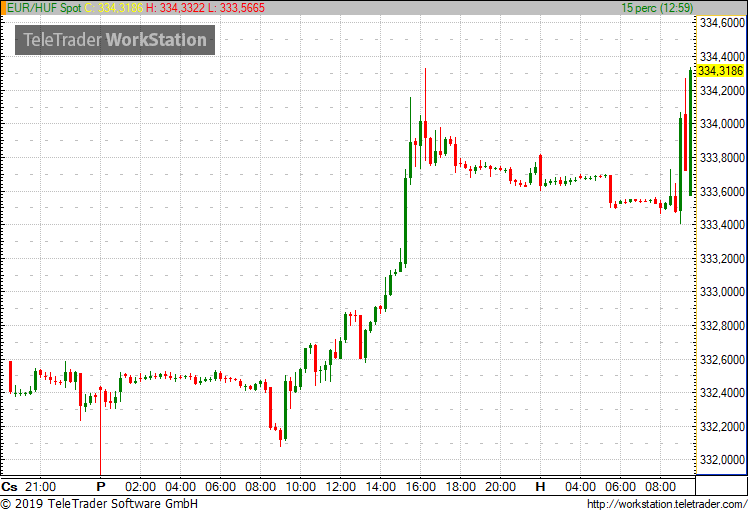The image size is (748, 513).
Task: Click the 334,0000 price axis label
Action: tap(722, 124)
